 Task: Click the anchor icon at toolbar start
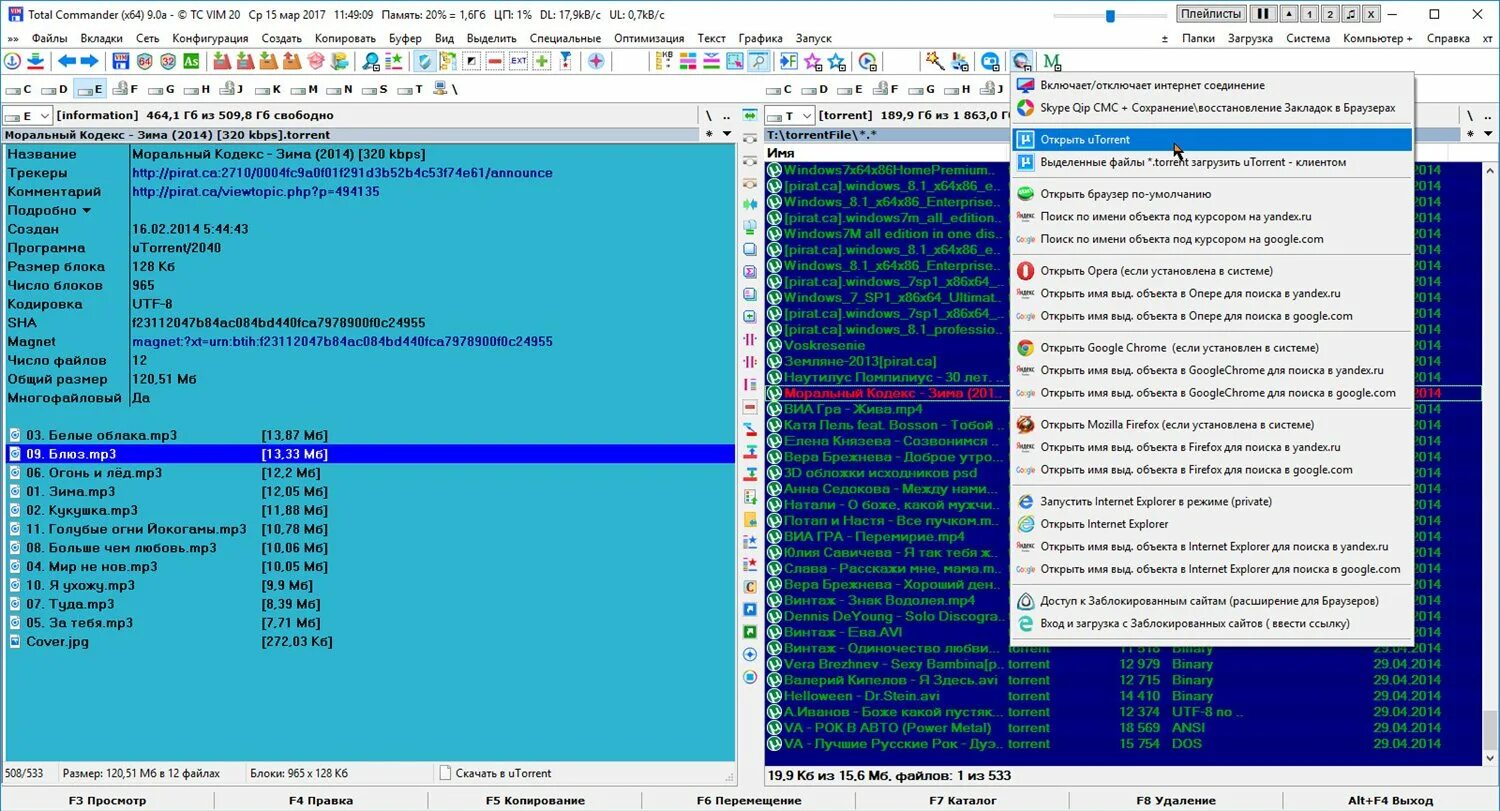(12, 61)
